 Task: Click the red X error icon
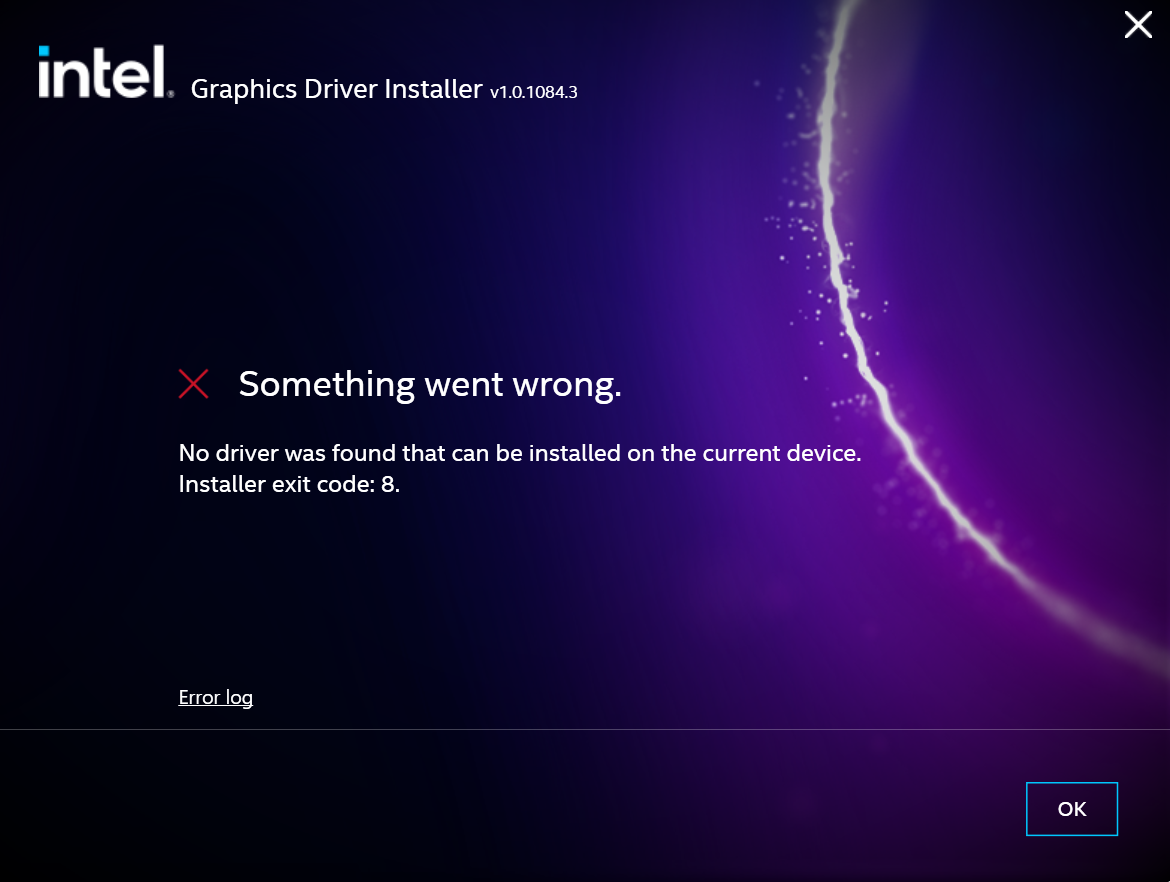[x=193, y=384]
